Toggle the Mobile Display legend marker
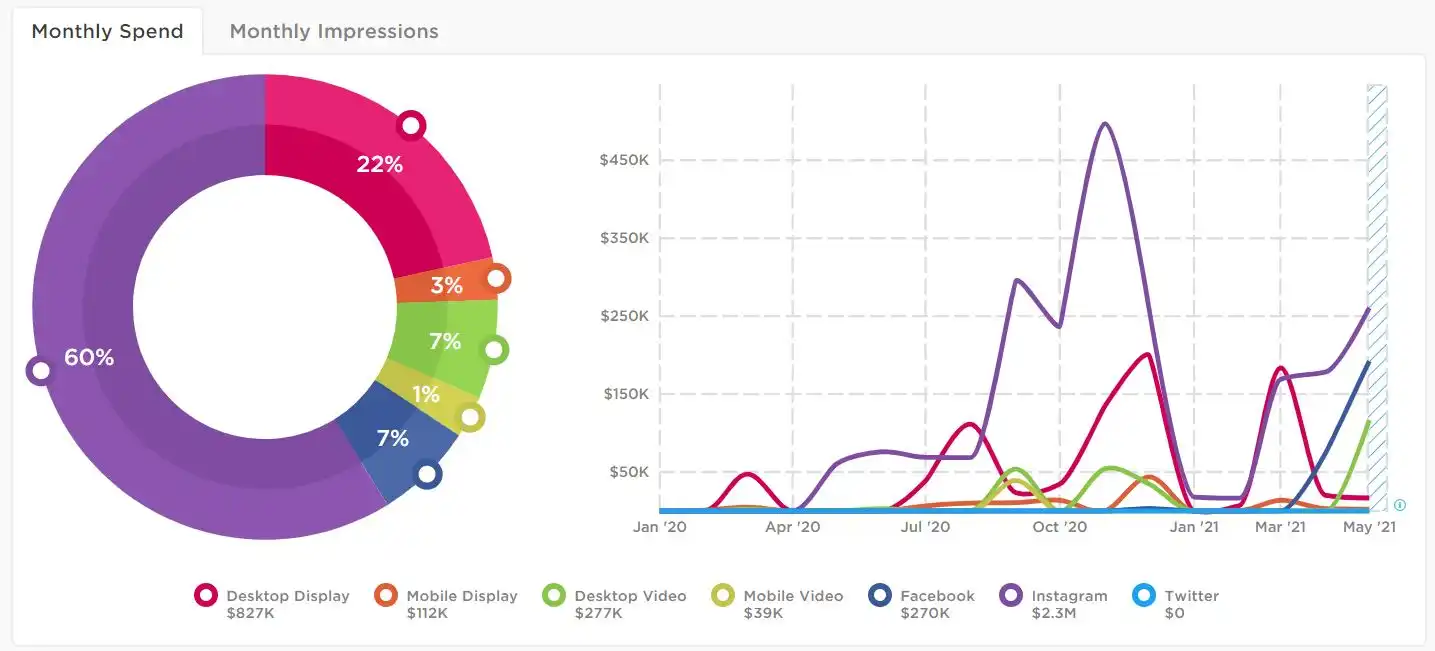Viewport: 1435px width, 651px height. pos(386,596)
